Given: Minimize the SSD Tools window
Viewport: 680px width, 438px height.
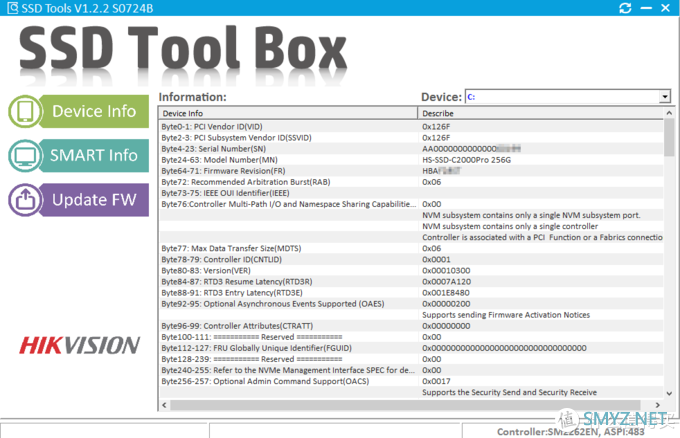Looking at the screenshot, I should (646, 8).
